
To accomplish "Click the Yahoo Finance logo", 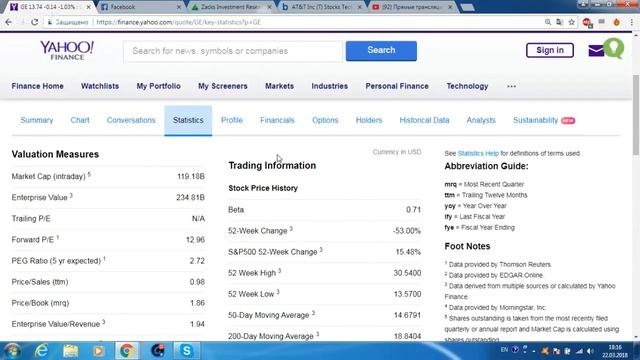I will [67, 51].
